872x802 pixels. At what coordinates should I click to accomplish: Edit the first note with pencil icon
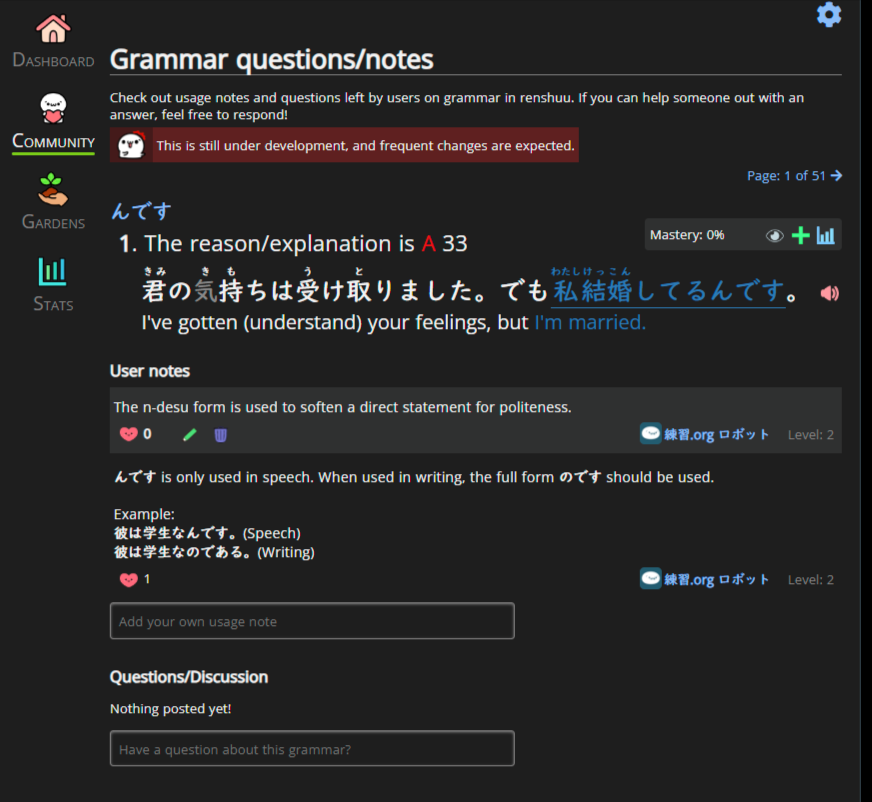point(190,435)
